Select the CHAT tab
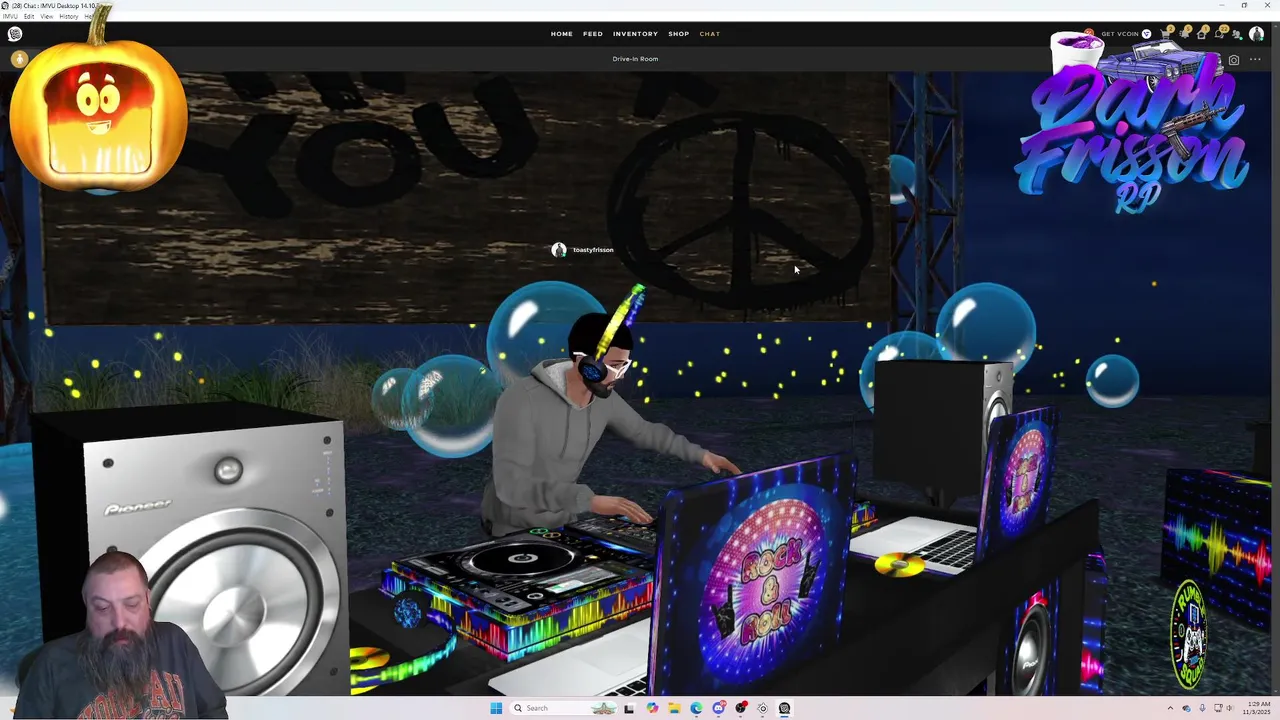Screen dimensions: 1280x720 (x=709, y=34)
